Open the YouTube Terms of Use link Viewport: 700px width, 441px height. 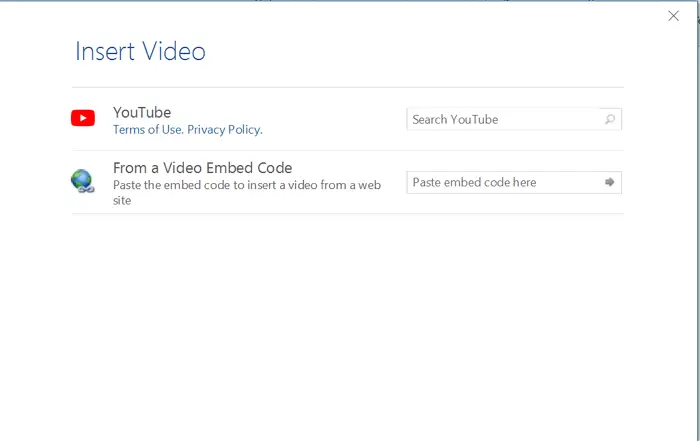tap(148, 129)
